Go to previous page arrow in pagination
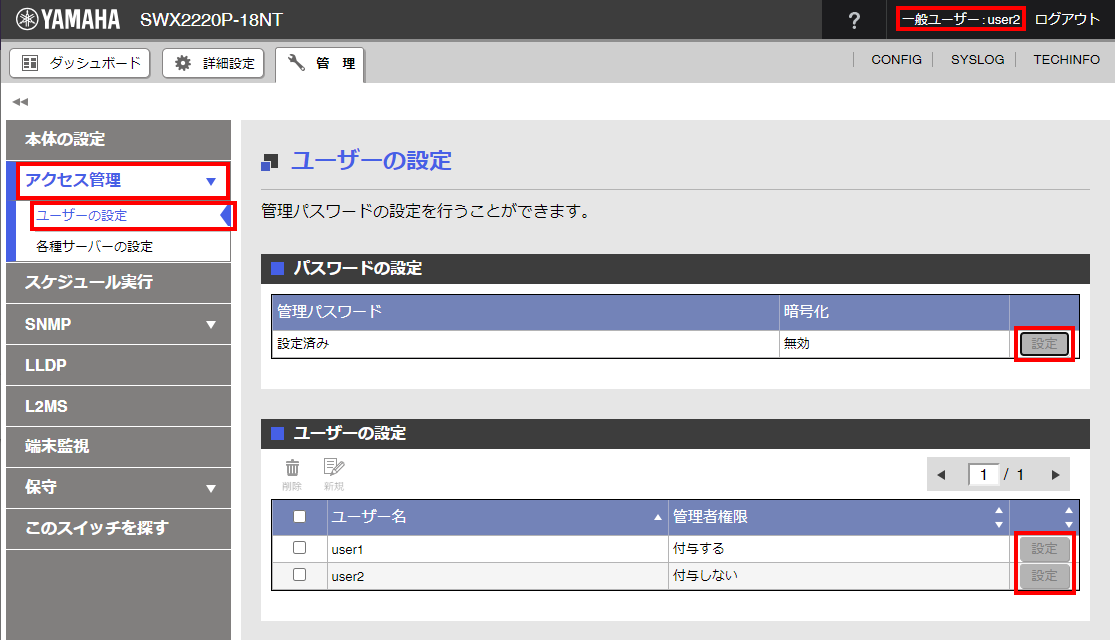 pos(940,475)
